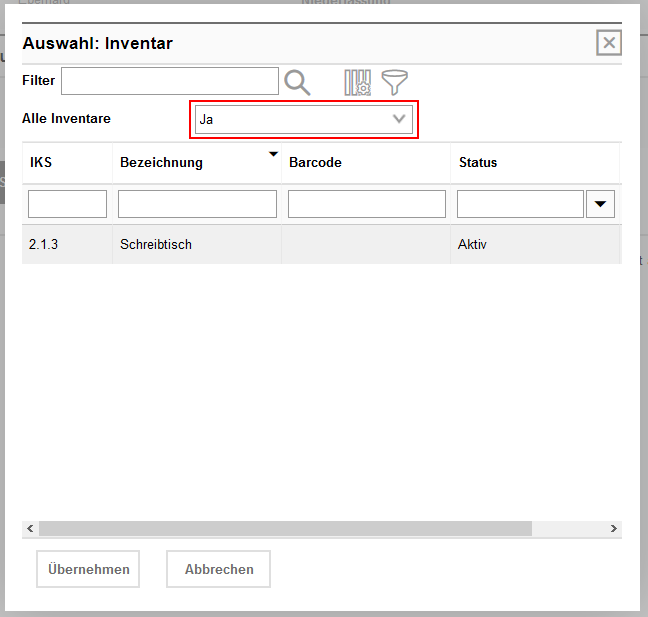The height and width of the screenshot is (617, 648).
Task: Click the Status column filter field
Action: [520, 204]
